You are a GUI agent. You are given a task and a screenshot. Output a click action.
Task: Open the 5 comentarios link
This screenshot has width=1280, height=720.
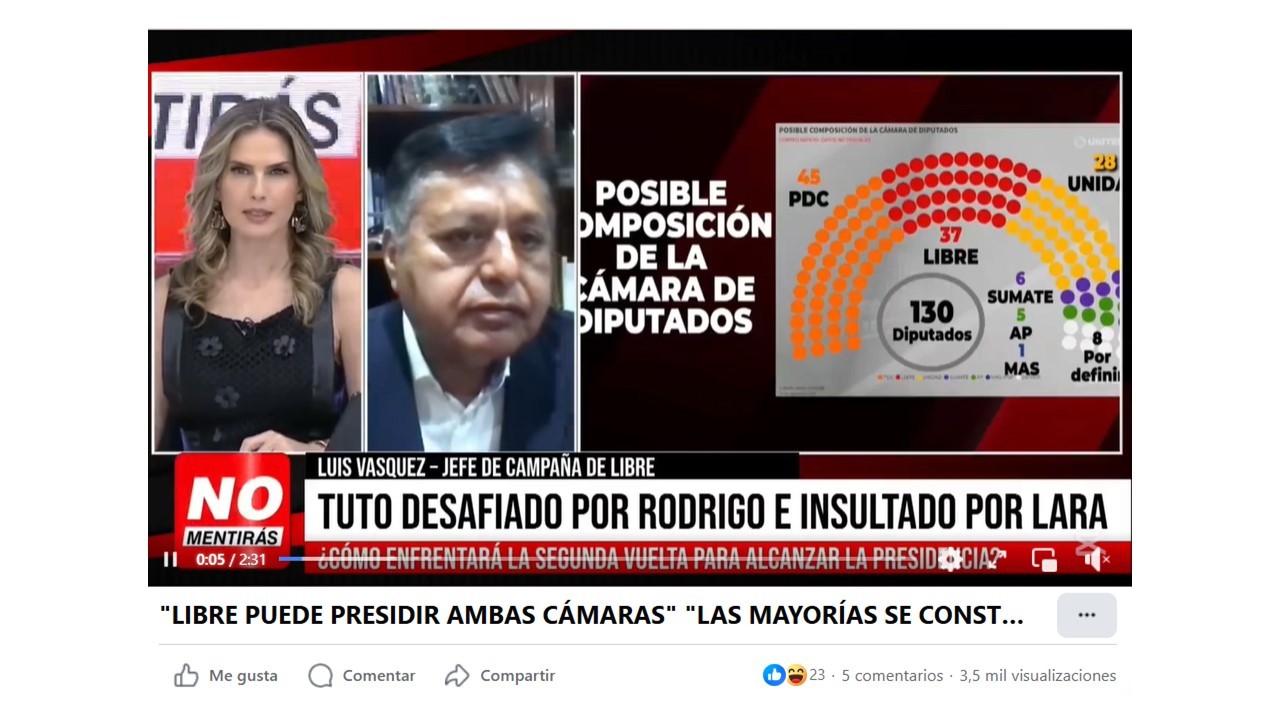pos(892,676)
